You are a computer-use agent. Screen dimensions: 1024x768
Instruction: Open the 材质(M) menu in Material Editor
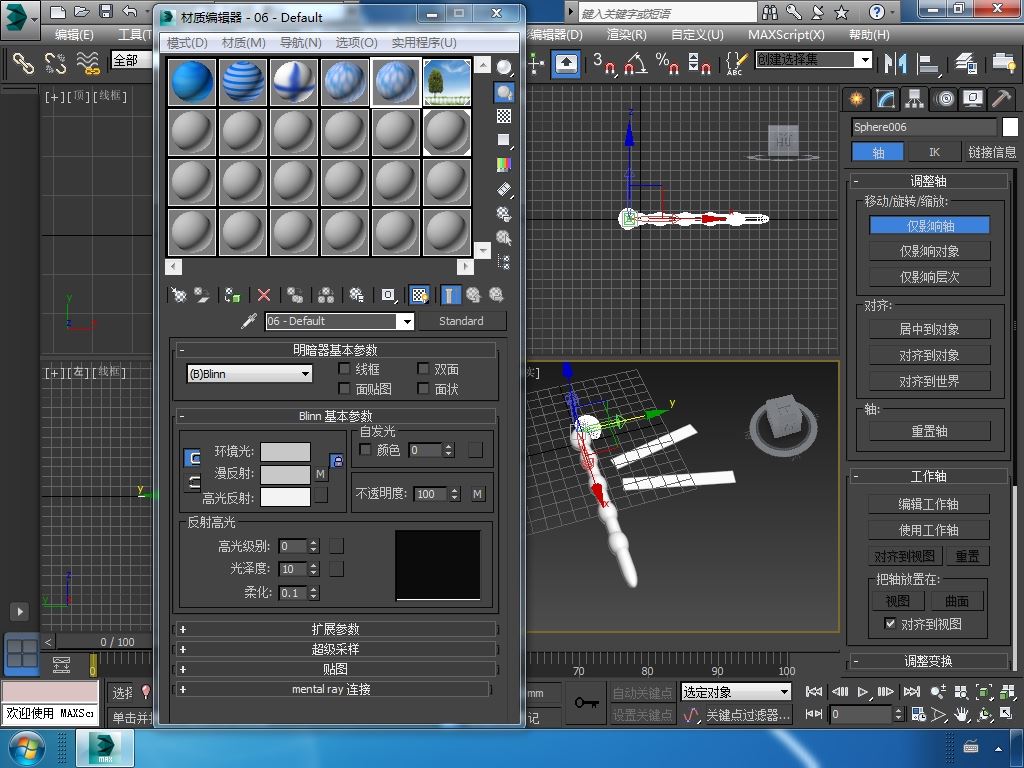(243, 43)
